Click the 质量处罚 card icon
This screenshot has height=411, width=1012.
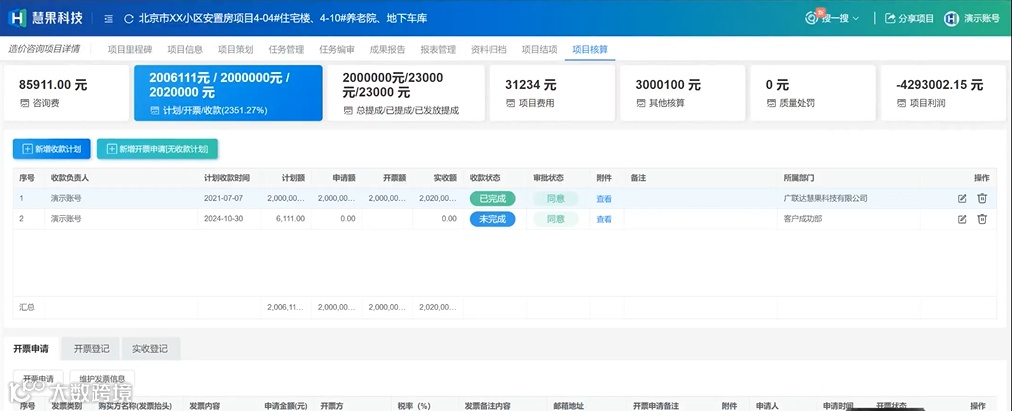tap(770, 103)
